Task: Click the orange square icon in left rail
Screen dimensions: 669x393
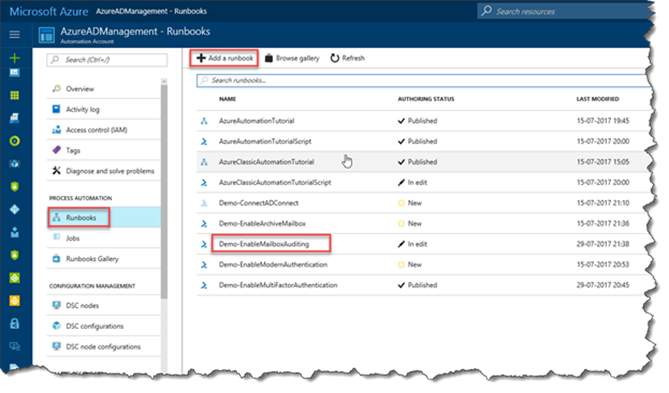Action: (15, 300)
